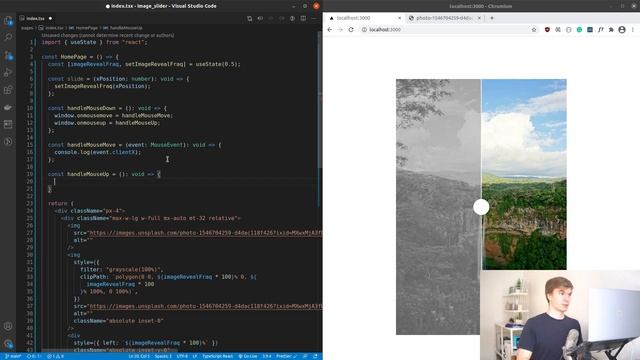Change end of line sequence via LF item
This screenshot has width=640, height=360.
click(x=195, y=356)
